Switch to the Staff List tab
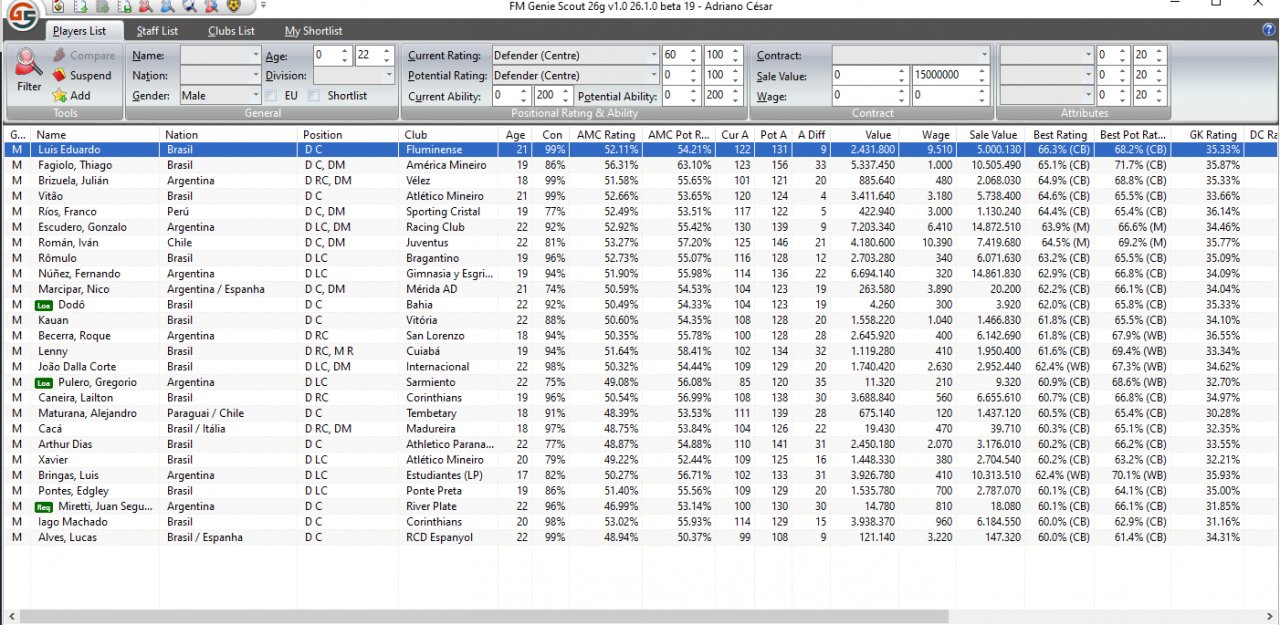This screenshot has height=625, width=1280. [157, 31]
